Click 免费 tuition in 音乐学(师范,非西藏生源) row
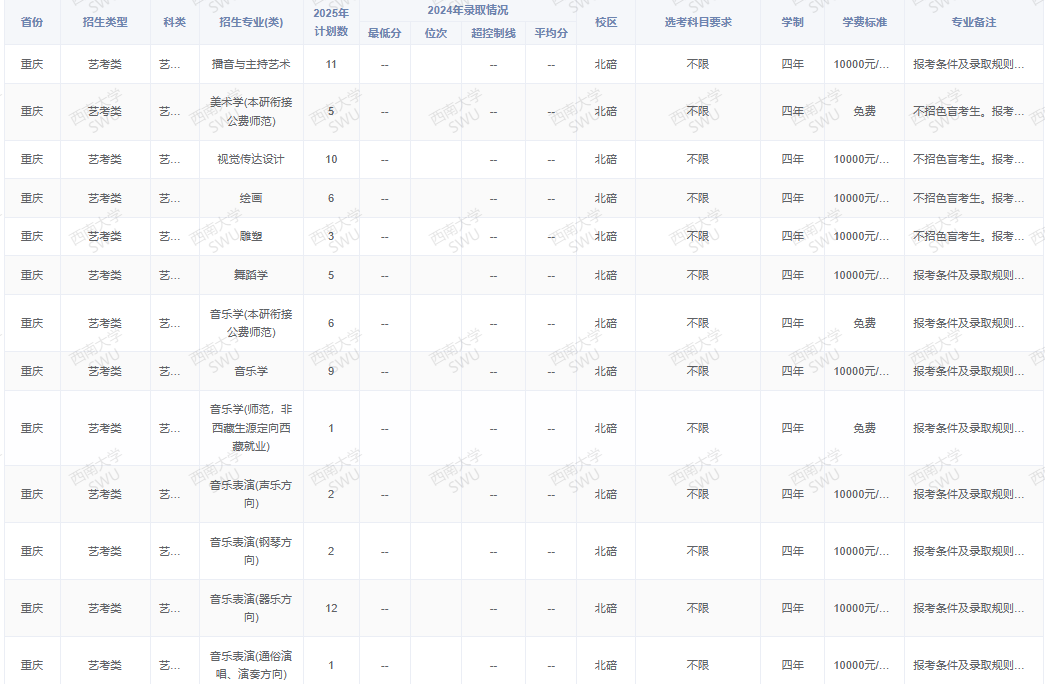1045x684 pixels. pyautogui.click(x=864, y=427)
